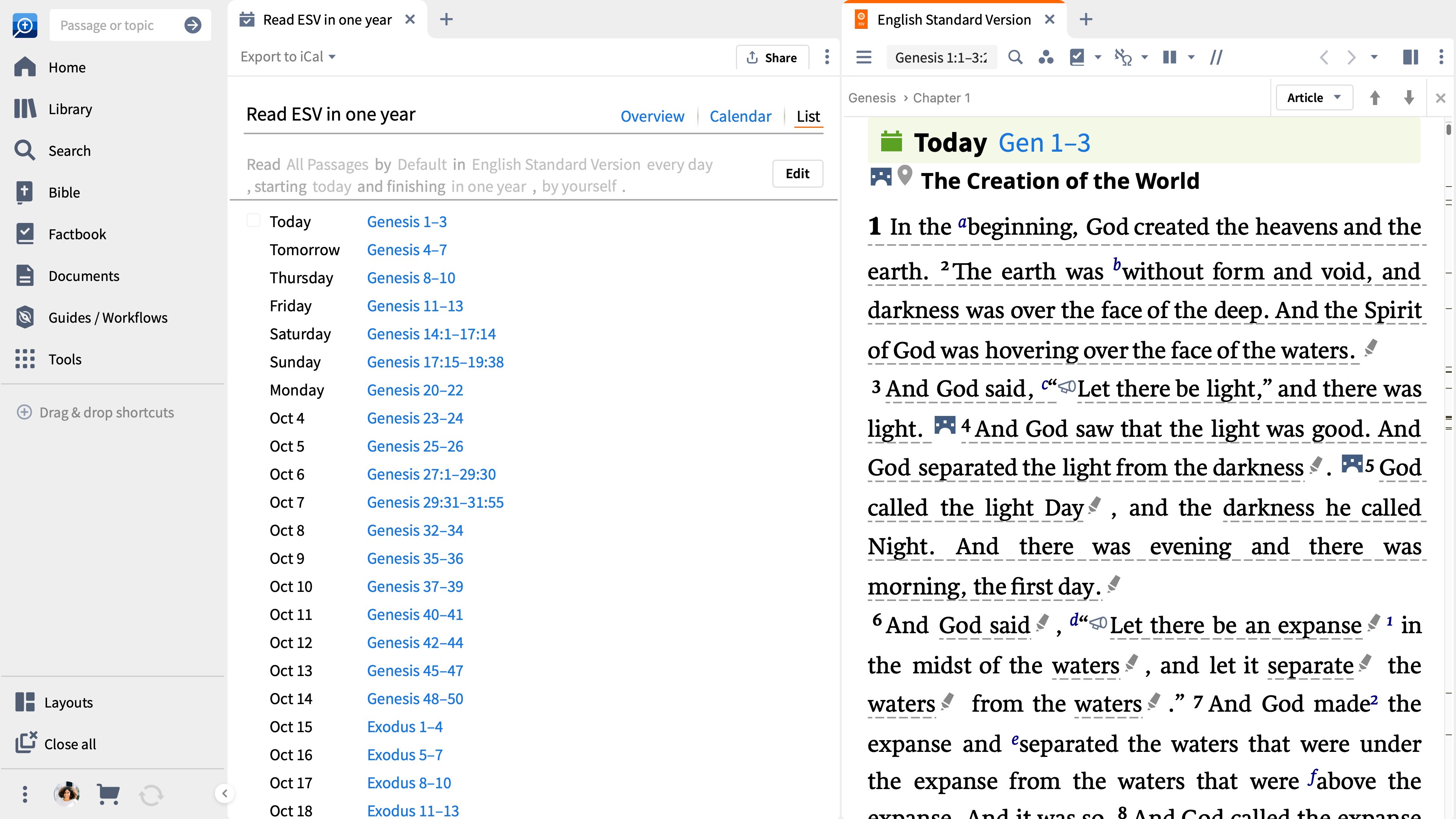Collapse the sidebar with the arrow button
Screen dimensions: 1456x819
pyautogui.click(x=224, y=794)
